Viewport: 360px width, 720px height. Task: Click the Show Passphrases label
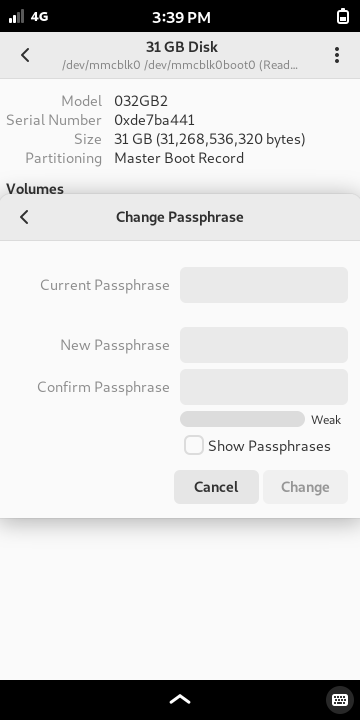tap(269, 446)
